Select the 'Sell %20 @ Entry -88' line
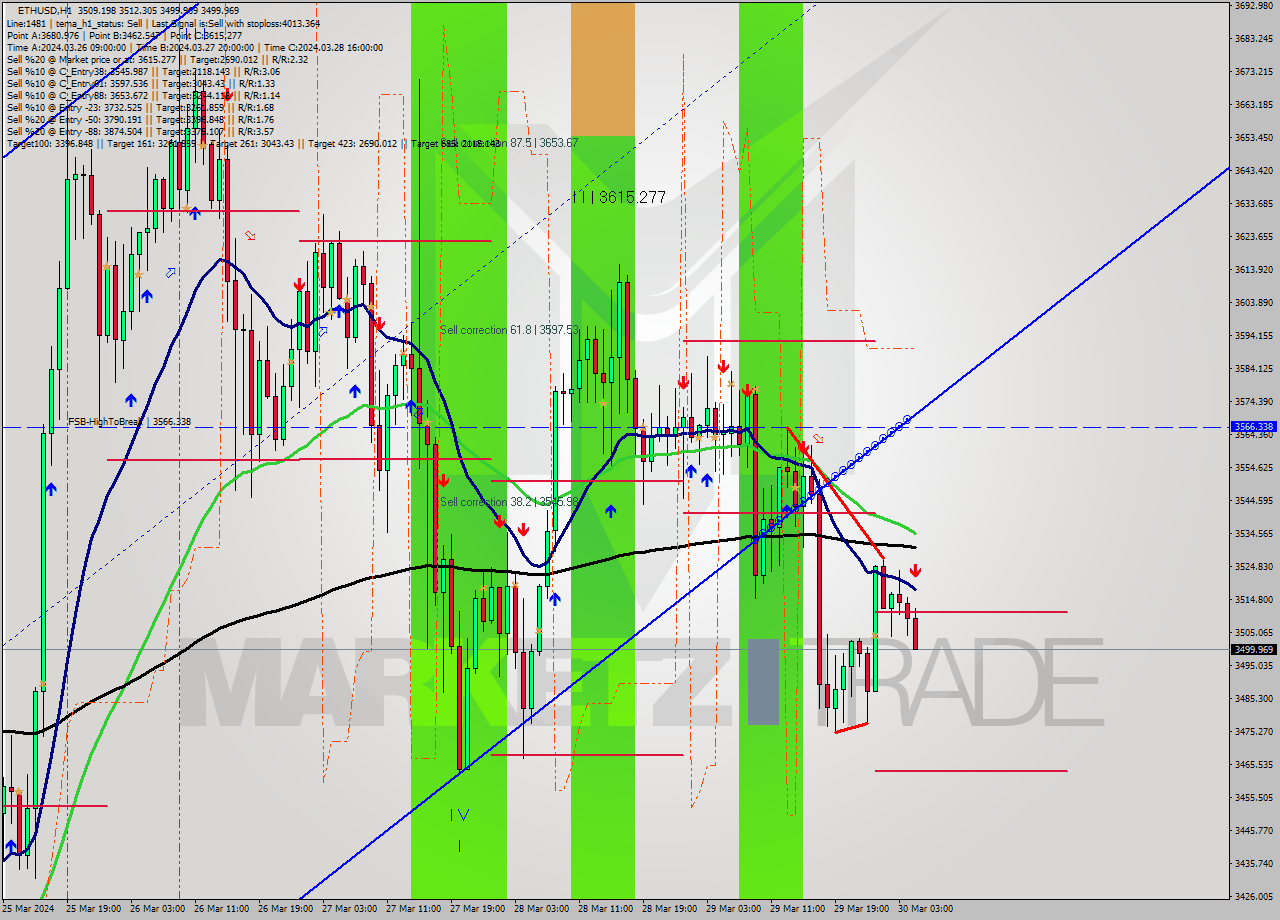 click(140, 131)
